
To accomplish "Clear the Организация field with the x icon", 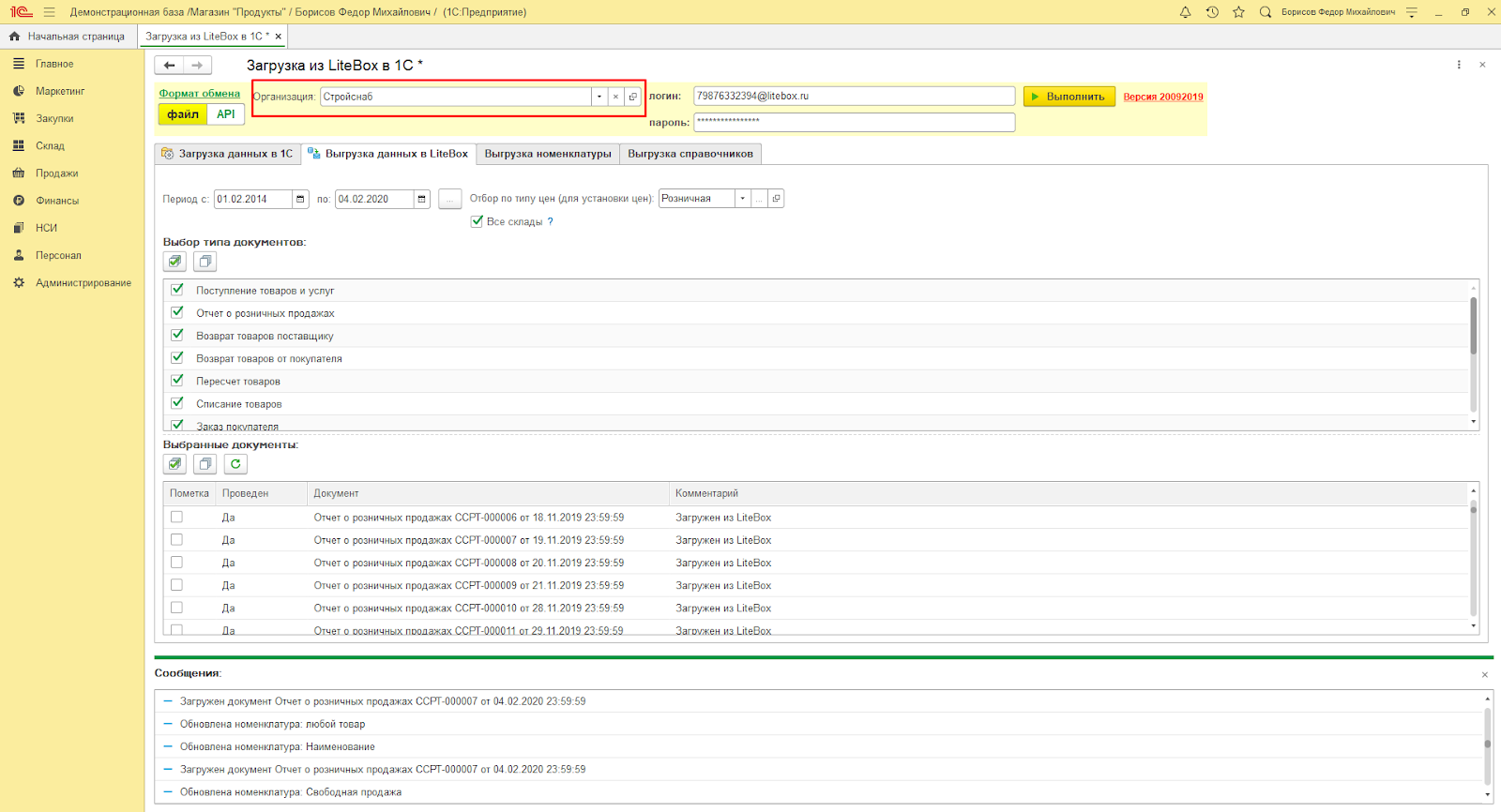I will pos(615,97).
